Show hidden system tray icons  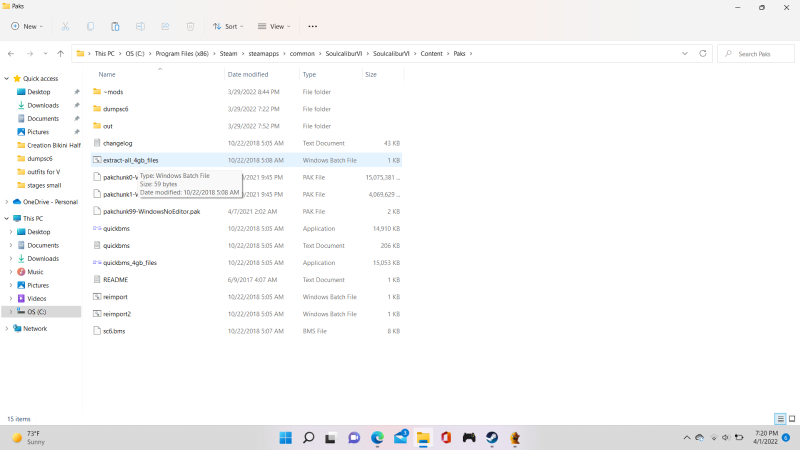click(687, 438)
